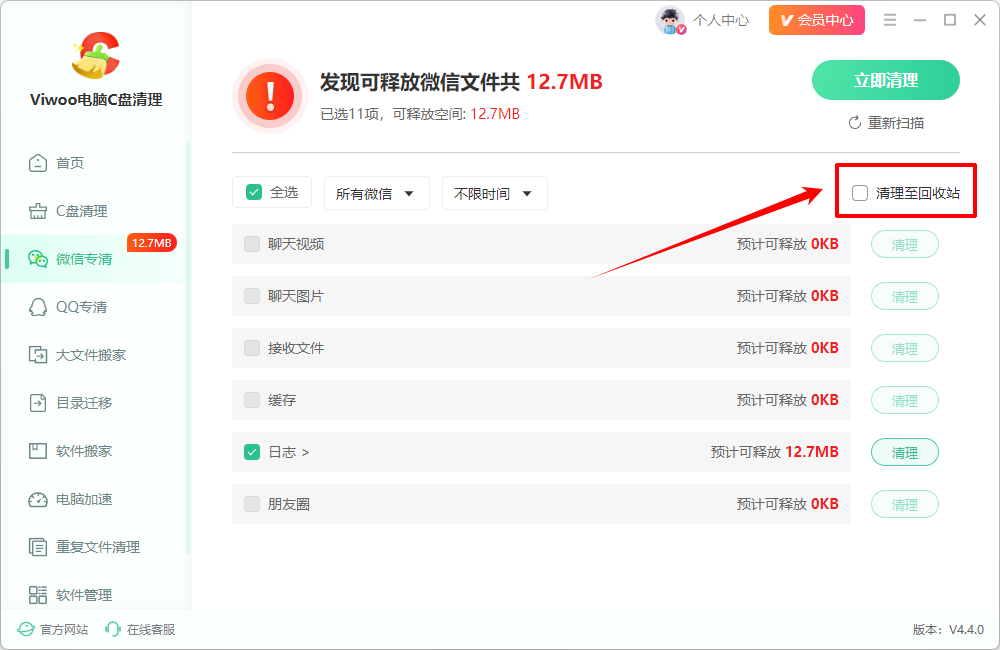1000x650 pixels.
Task: Click the 大文件搬家 sidebar icon
Action: [38, 355]
